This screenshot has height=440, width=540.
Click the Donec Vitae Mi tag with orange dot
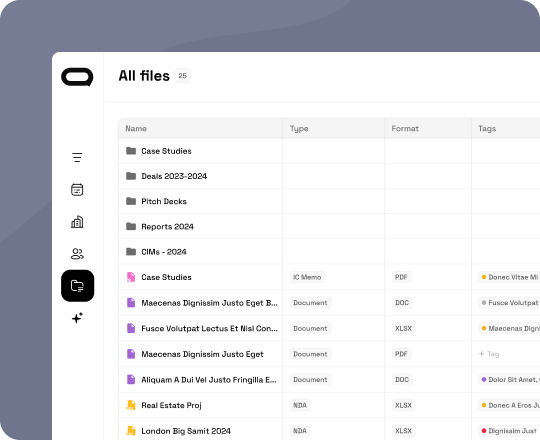509,277
